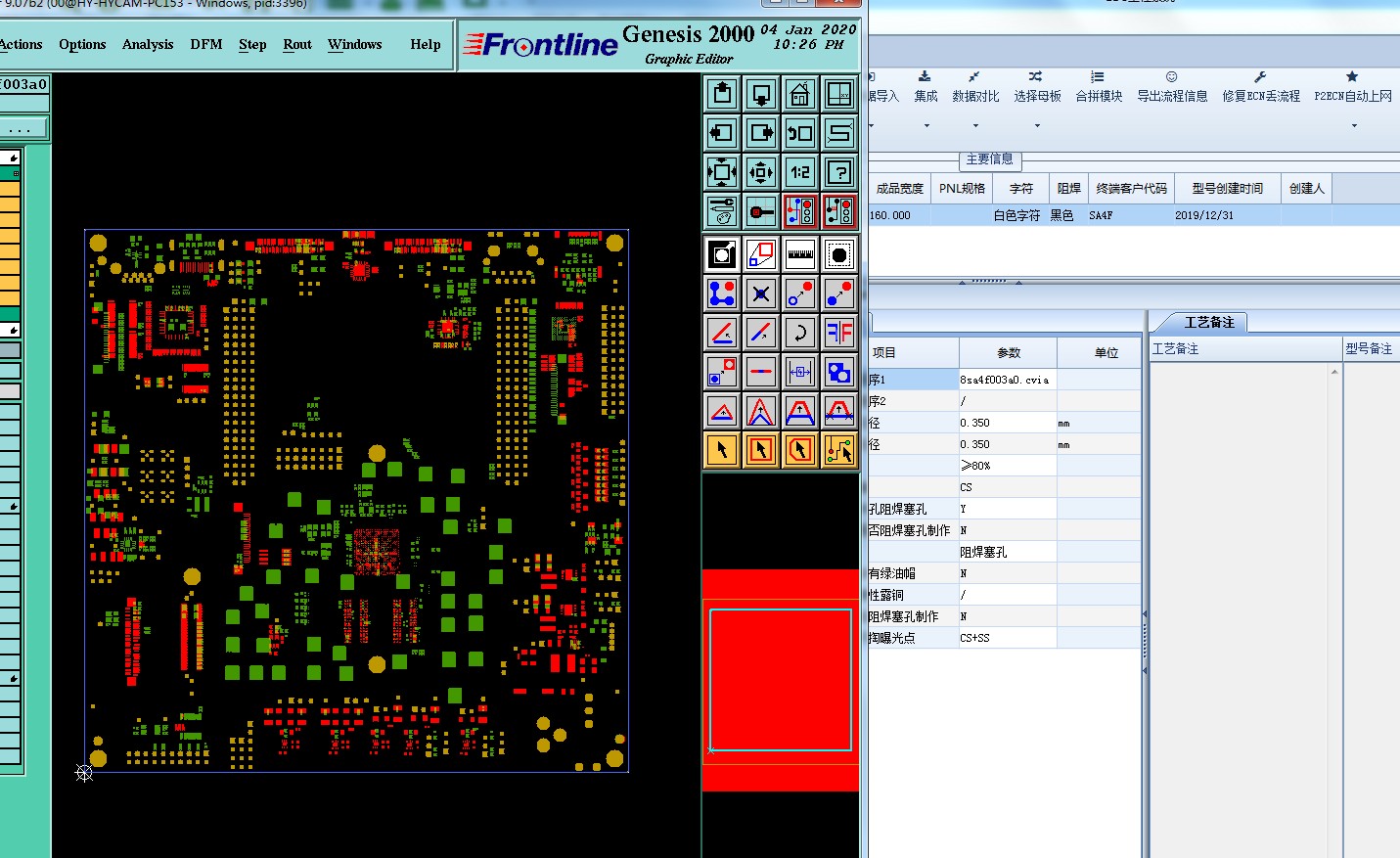Toggle the first red-bordered snap mode button
Viewport: 1400px width, 858px height.
[800, 211]
